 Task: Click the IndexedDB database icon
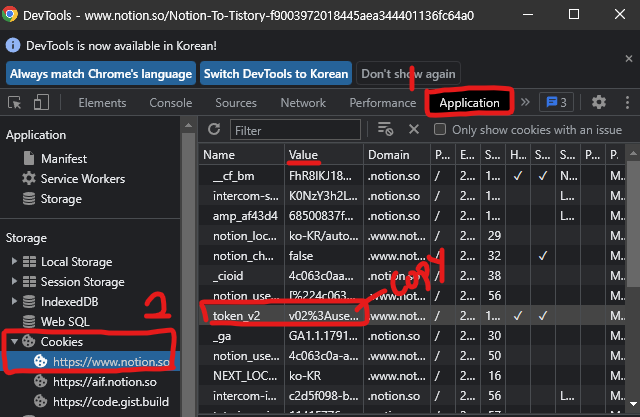(29, 302)
